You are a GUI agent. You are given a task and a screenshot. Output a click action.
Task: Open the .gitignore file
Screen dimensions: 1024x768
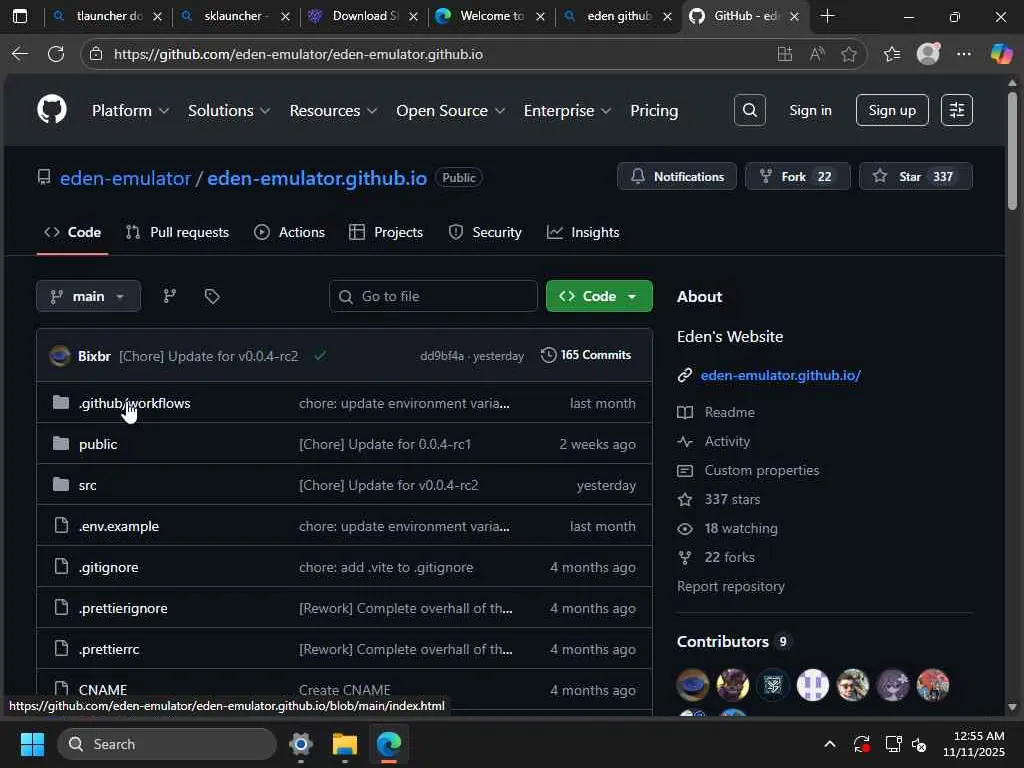click(x=108, y=567)
